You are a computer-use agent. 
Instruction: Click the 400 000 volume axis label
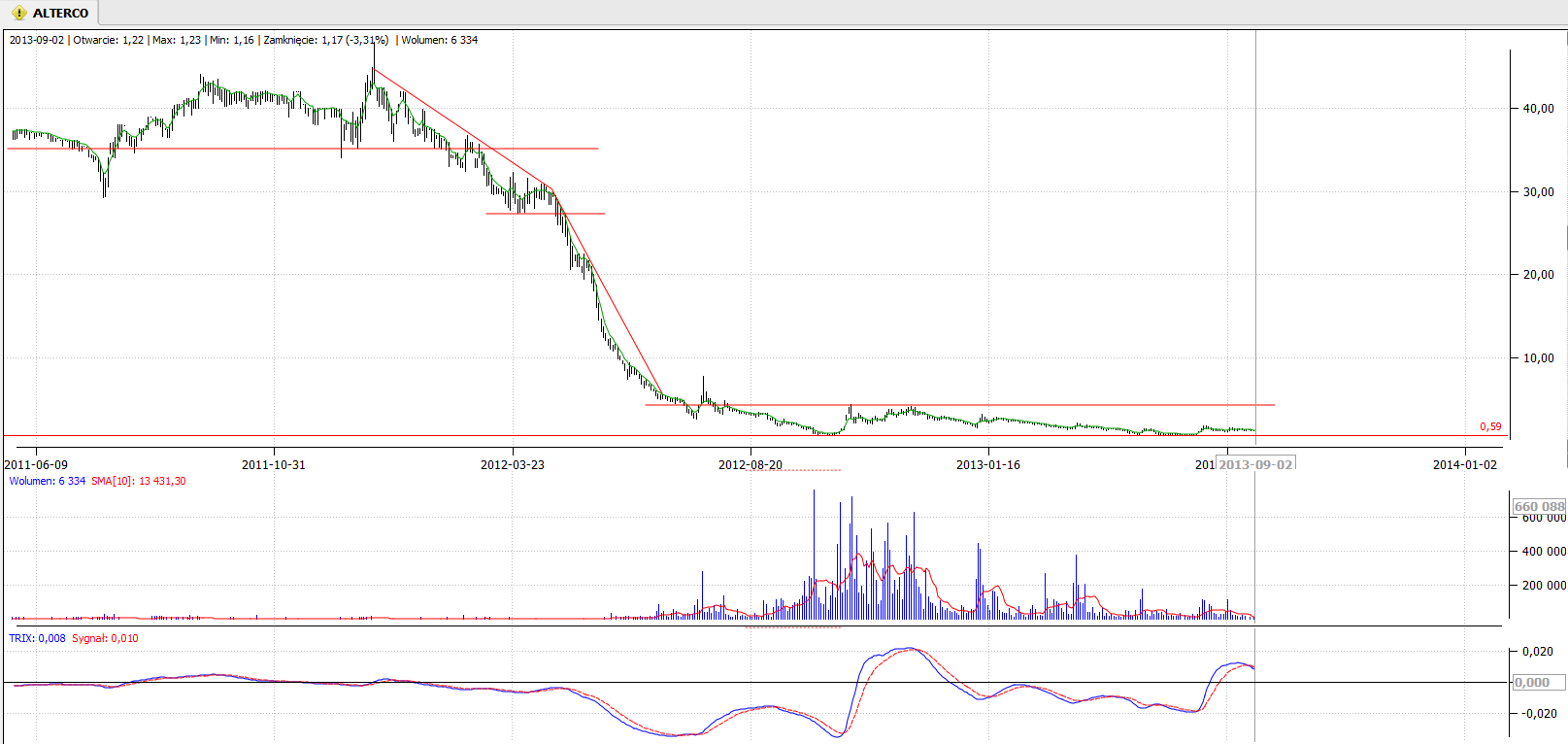pos(1544,552)
